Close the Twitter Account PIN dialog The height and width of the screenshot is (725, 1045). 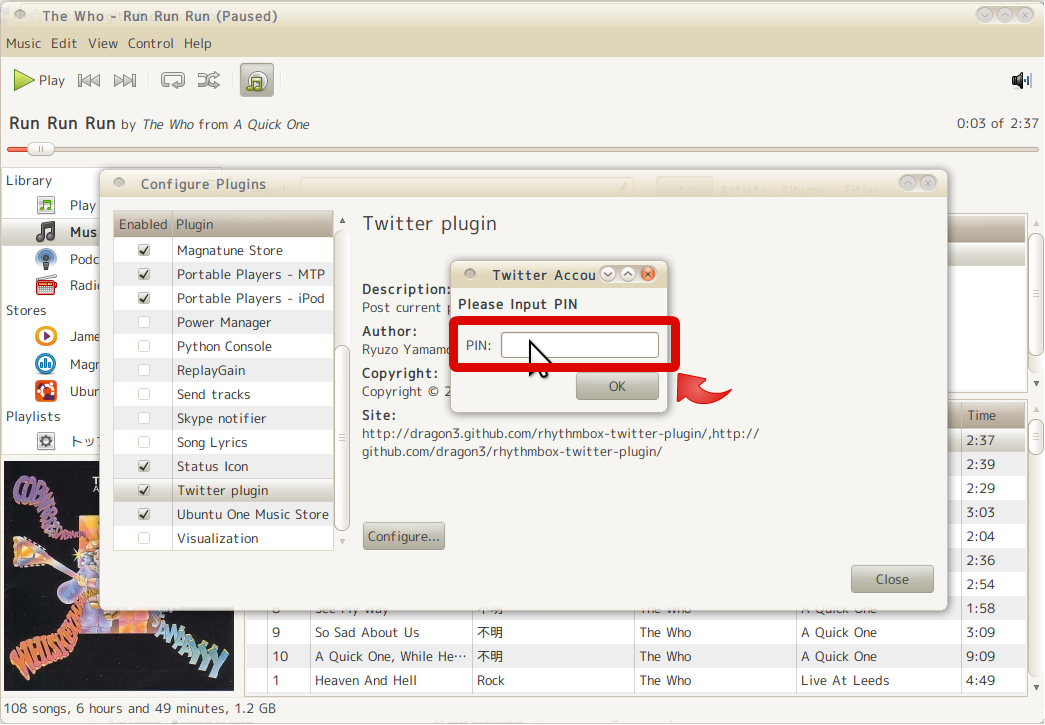pos(648,274)
